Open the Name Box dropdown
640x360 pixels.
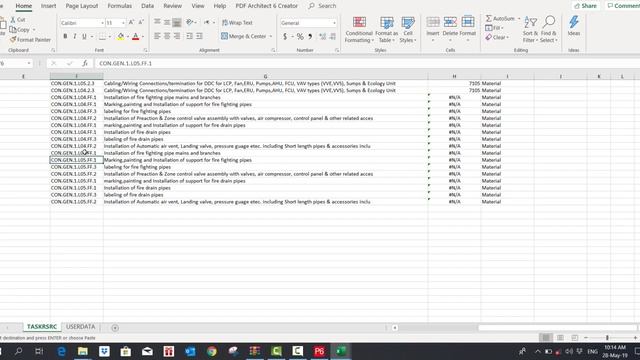[29, 63]
